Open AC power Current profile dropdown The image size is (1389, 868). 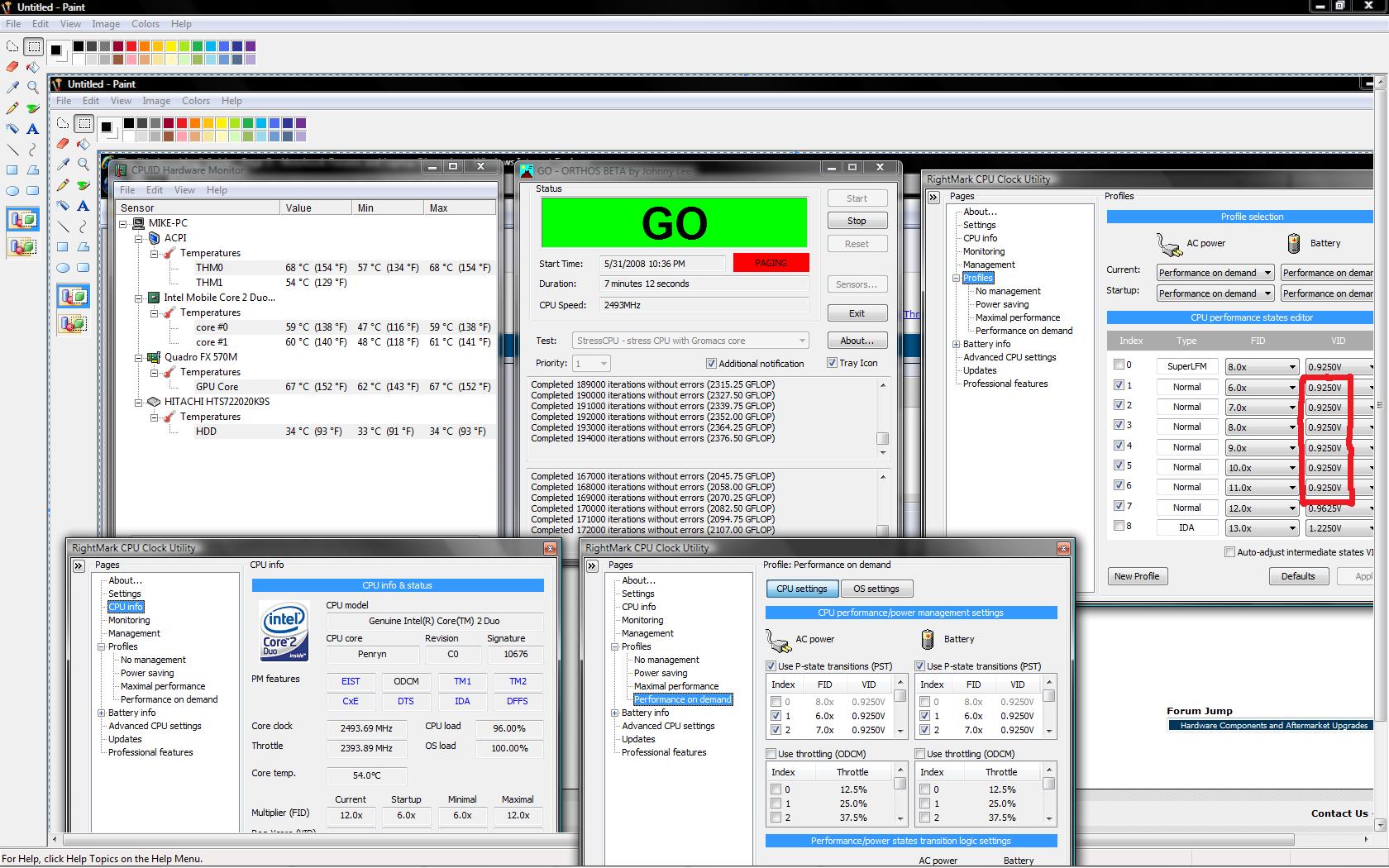click(x=1215, y=273)
